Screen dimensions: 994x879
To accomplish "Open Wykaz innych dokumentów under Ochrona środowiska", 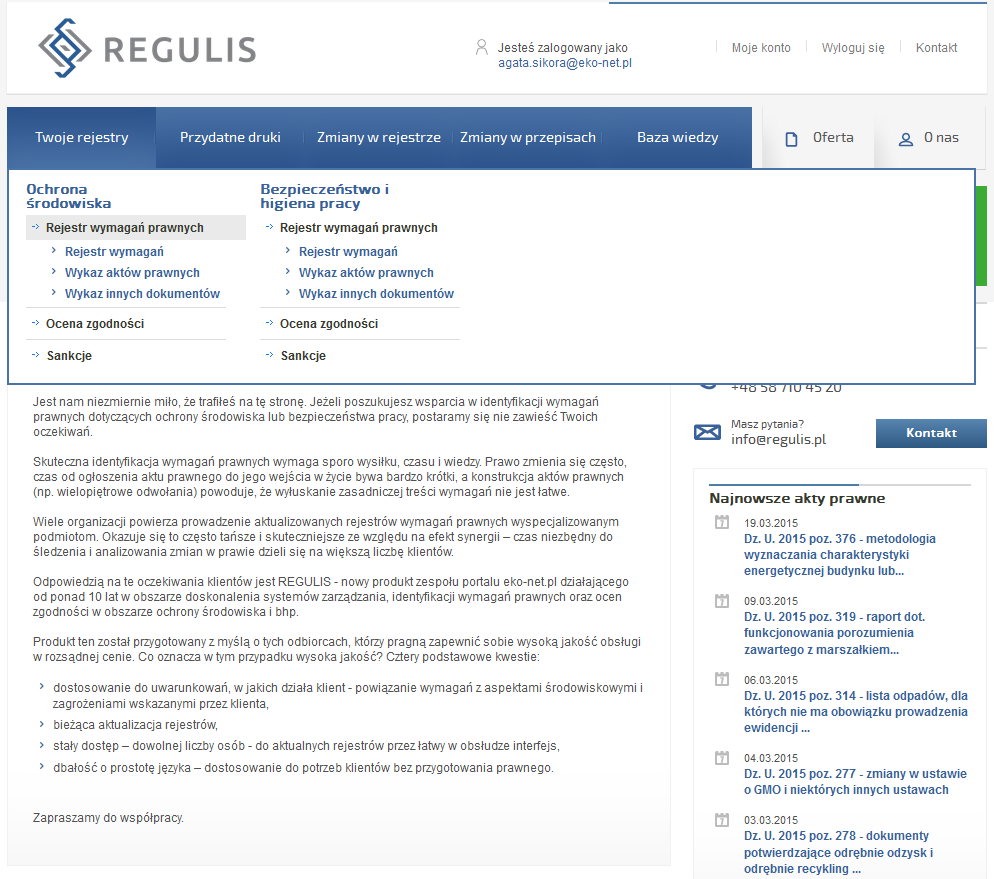I will 142,293.
